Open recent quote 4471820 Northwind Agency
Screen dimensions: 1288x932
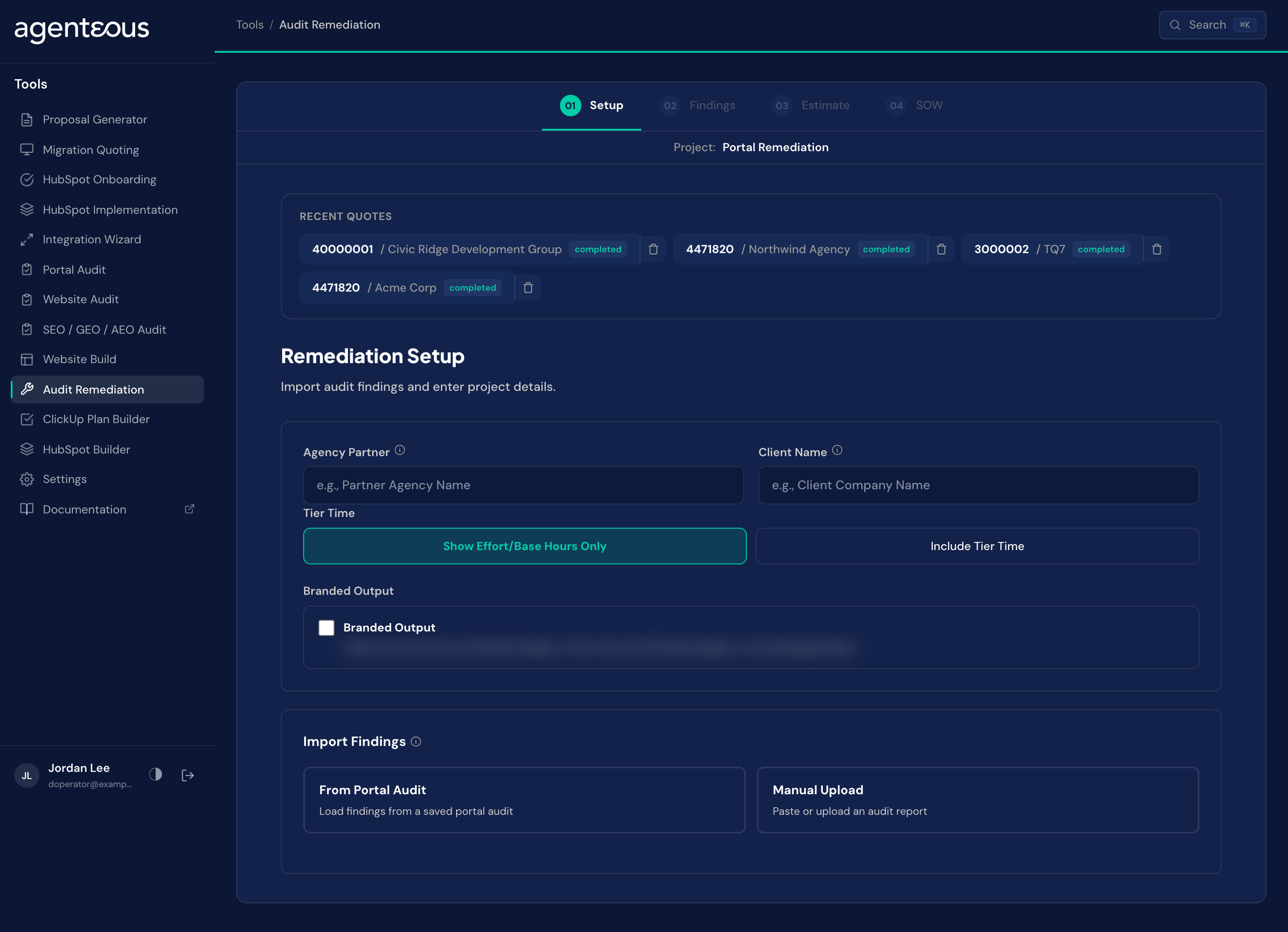point(800,250)
